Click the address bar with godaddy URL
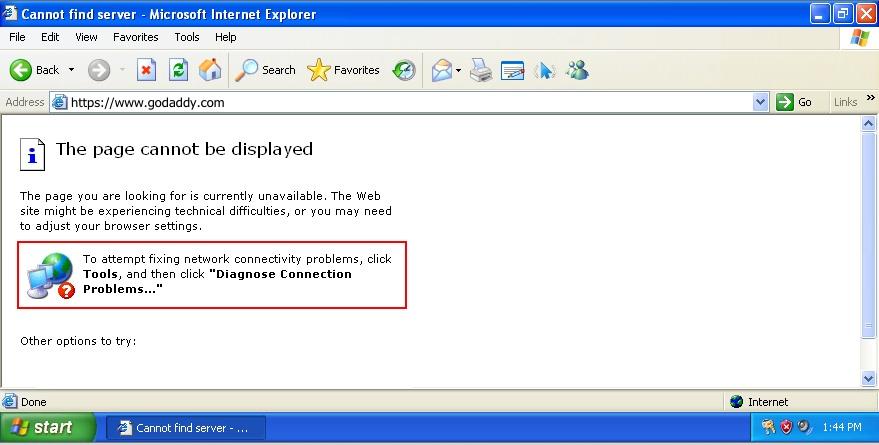Screen dimensions: 879x445 pyautogui.click(x=409, y=103)
